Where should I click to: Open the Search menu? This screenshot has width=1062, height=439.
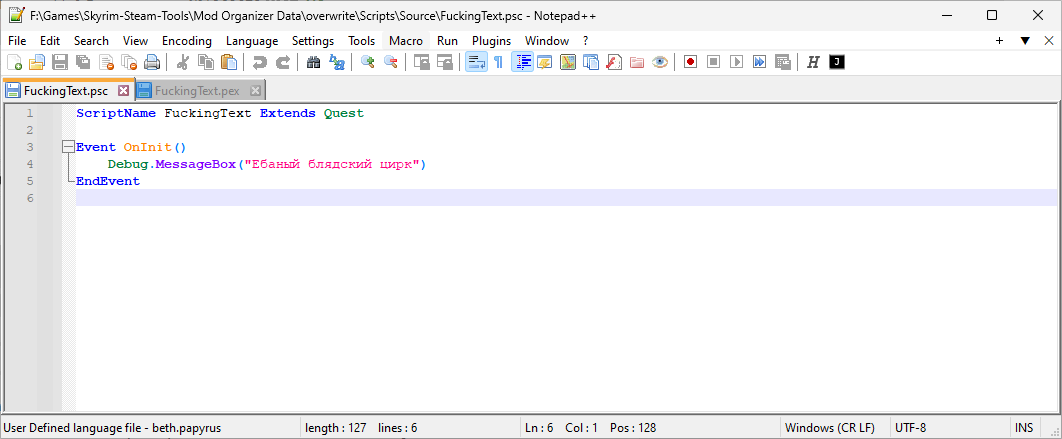point(91,41)
